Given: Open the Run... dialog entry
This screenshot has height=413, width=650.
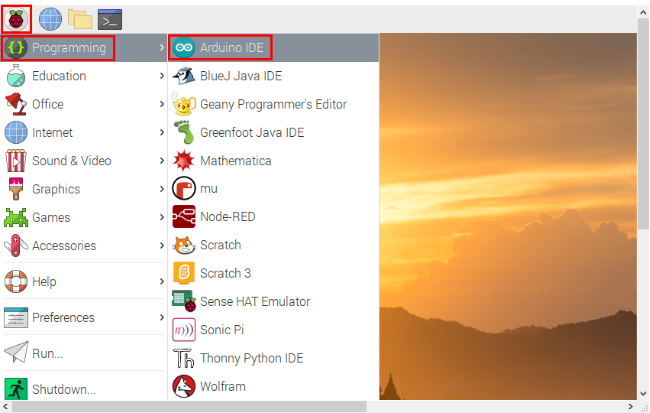Looking at the screenshot, I should click(x=47, y=353).
